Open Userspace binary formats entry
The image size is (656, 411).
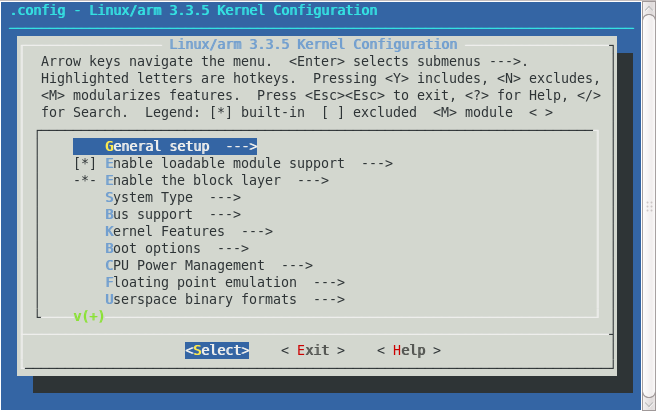(225, 299)
